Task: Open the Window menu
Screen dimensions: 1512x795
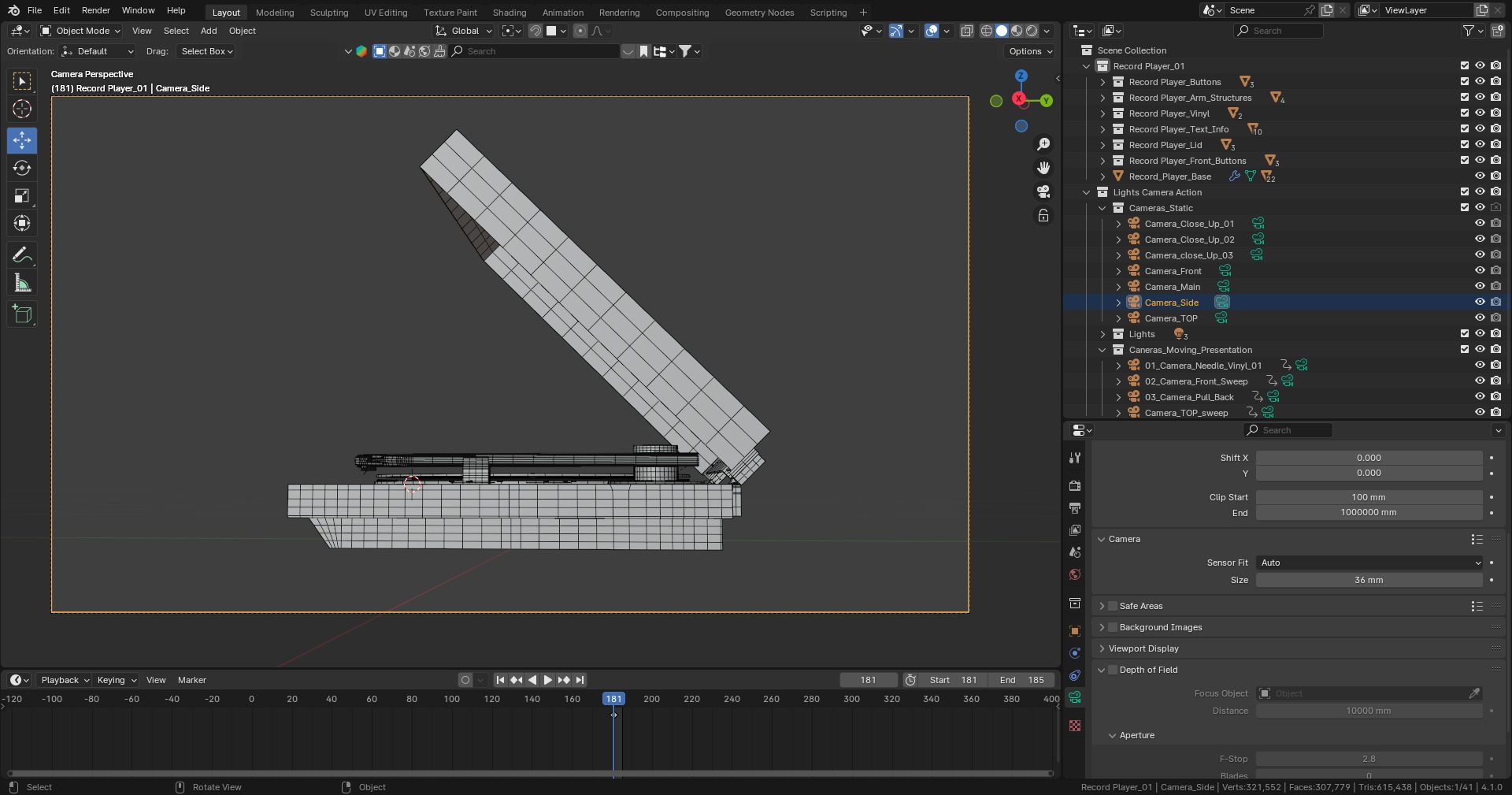Action: point(138,10)
